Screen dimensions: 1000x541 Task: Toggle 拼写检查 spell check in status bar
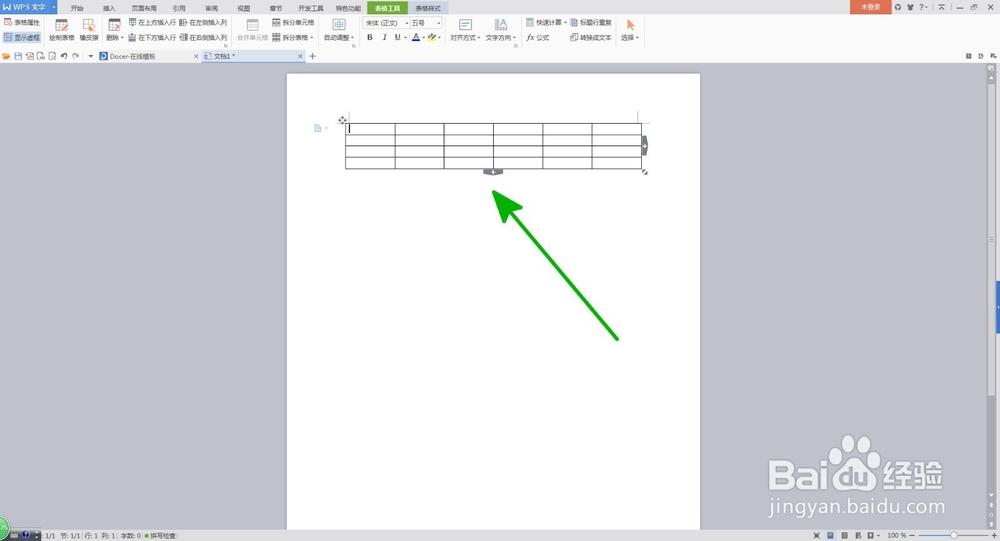[160, 536]
